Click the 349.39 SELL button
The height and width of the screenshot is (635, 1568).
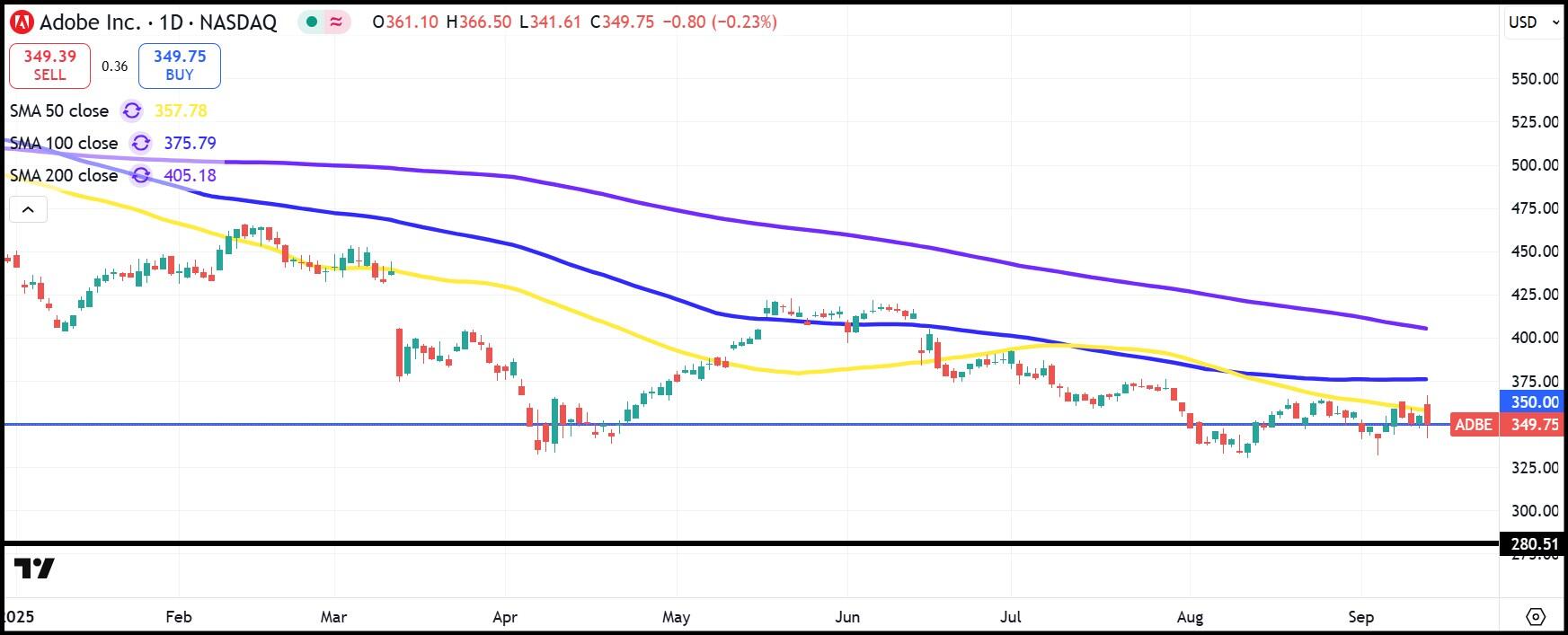[49, 66]
